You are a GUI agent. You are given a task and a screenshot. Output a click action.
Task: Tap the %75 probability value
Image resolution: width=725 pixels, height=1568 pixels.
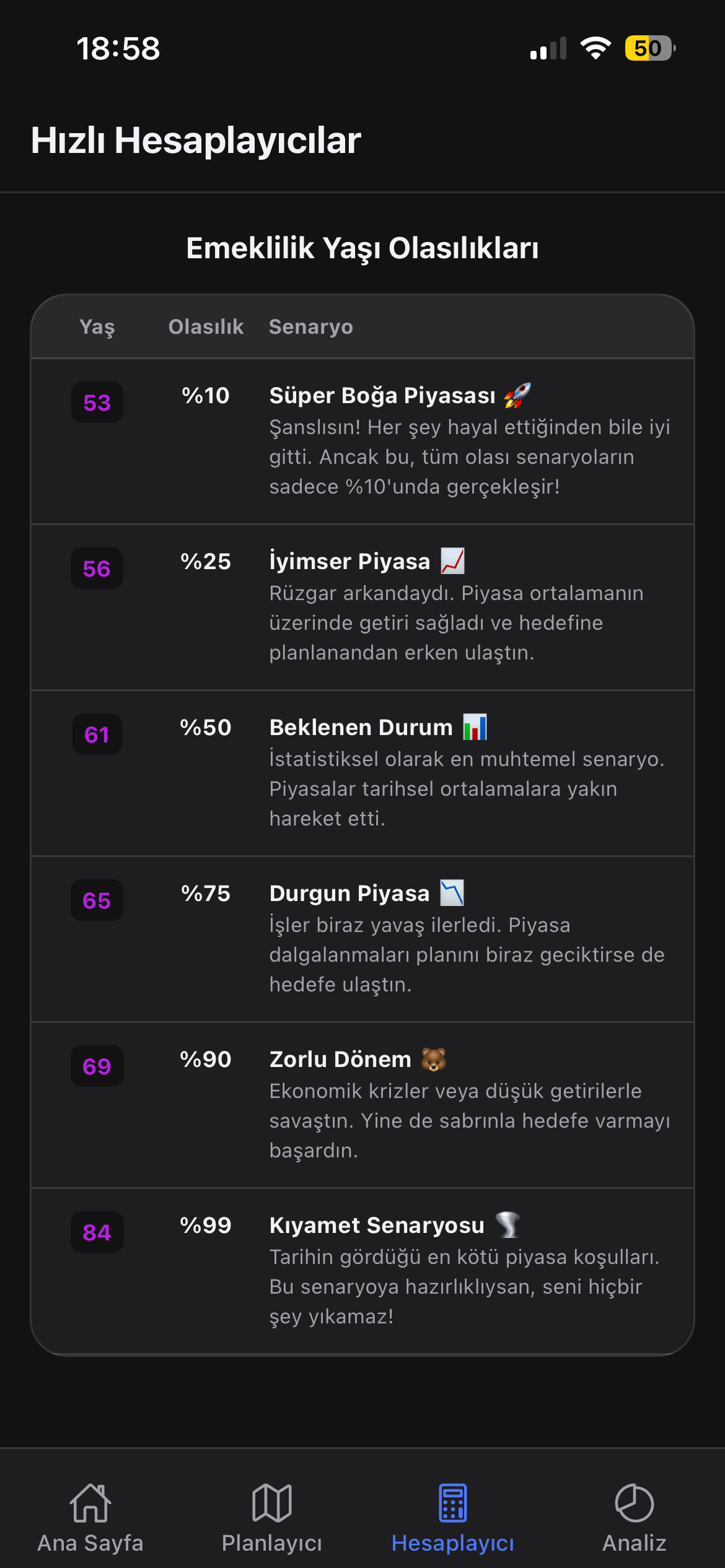point(206,894)
